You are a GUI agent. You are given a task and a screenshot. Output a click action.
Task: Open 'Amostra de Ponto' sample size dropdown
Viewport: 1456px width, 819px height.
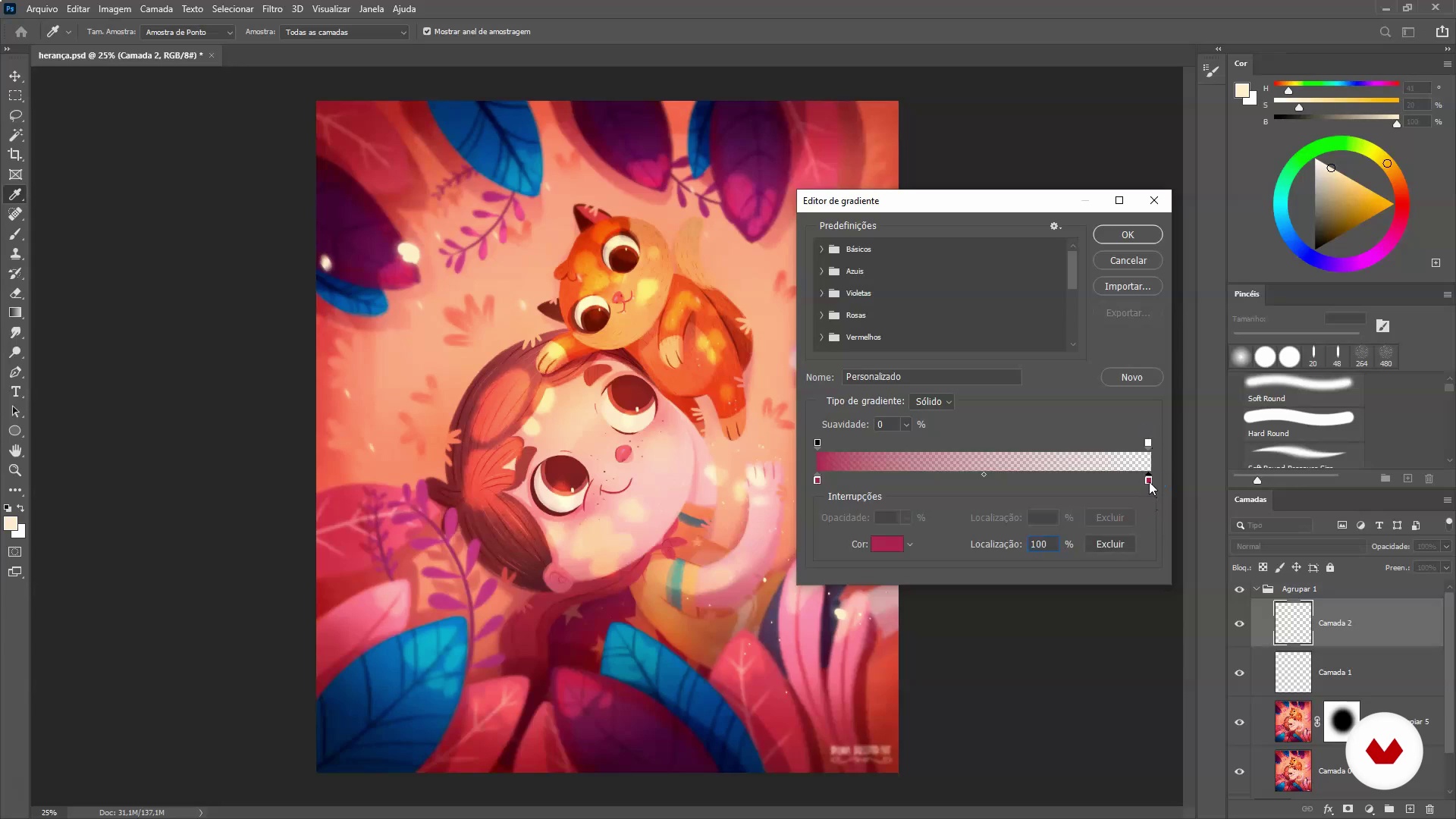(x=188, y=32)
